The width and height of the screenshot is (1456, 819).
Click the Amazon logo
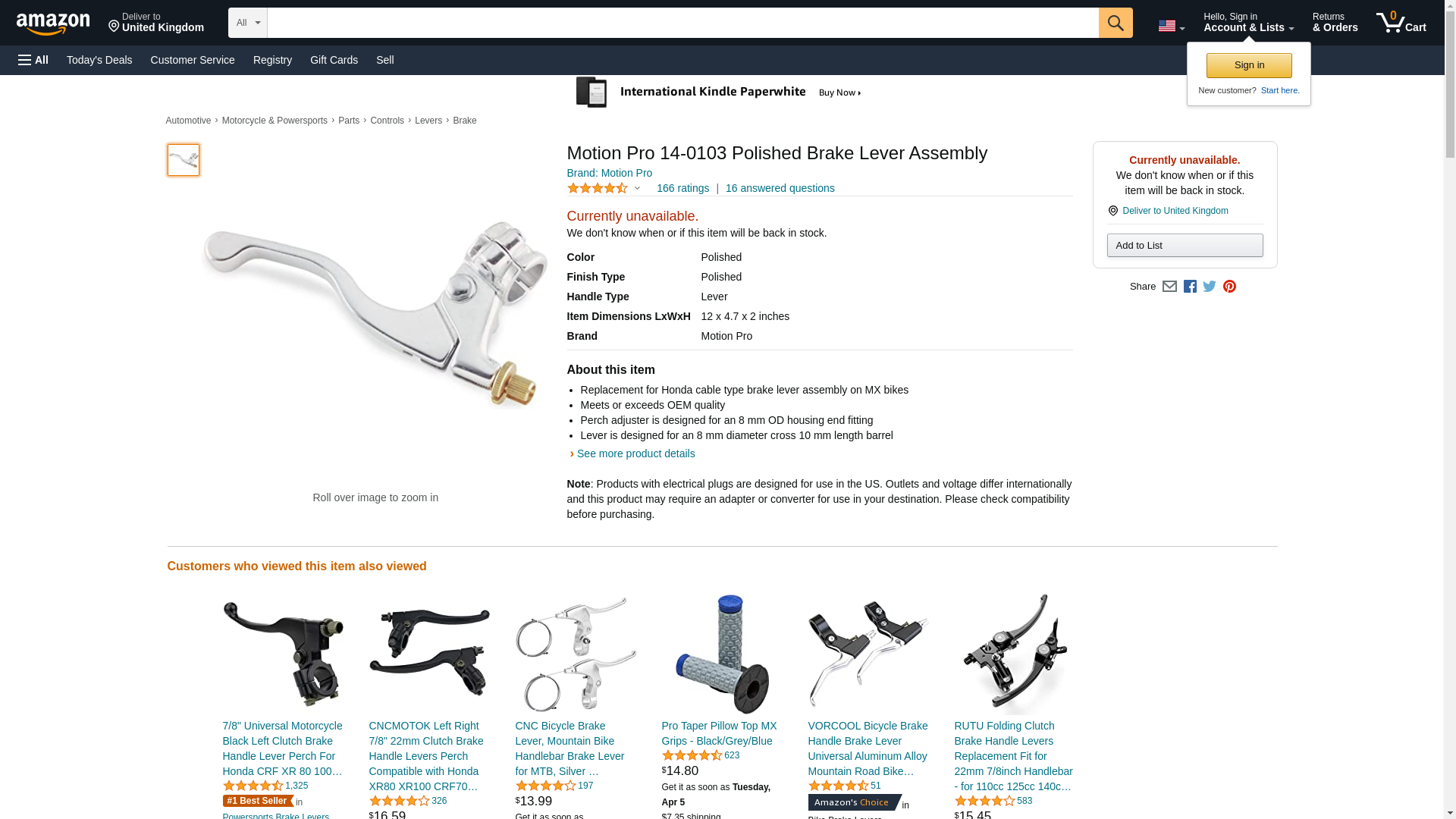(x=53, y=24)
